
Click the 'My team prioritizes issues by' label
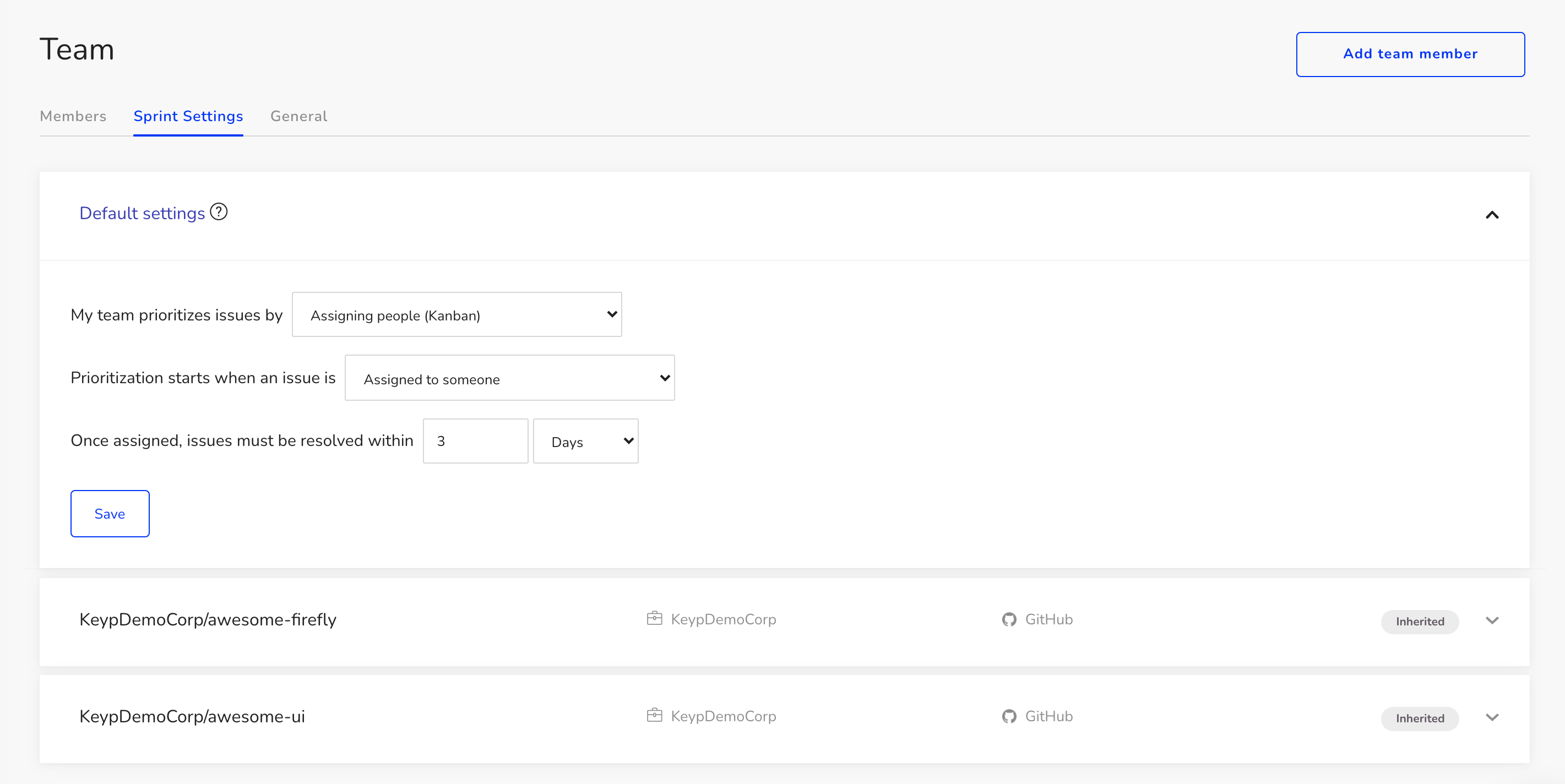(177, 314)
